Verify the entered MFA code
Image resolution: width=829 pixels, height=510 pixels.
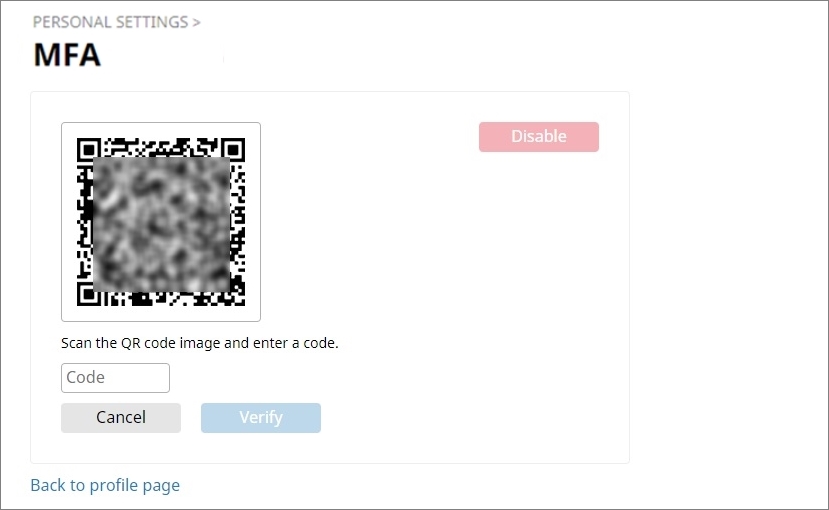pyautogui.click(x=261, y=418)
